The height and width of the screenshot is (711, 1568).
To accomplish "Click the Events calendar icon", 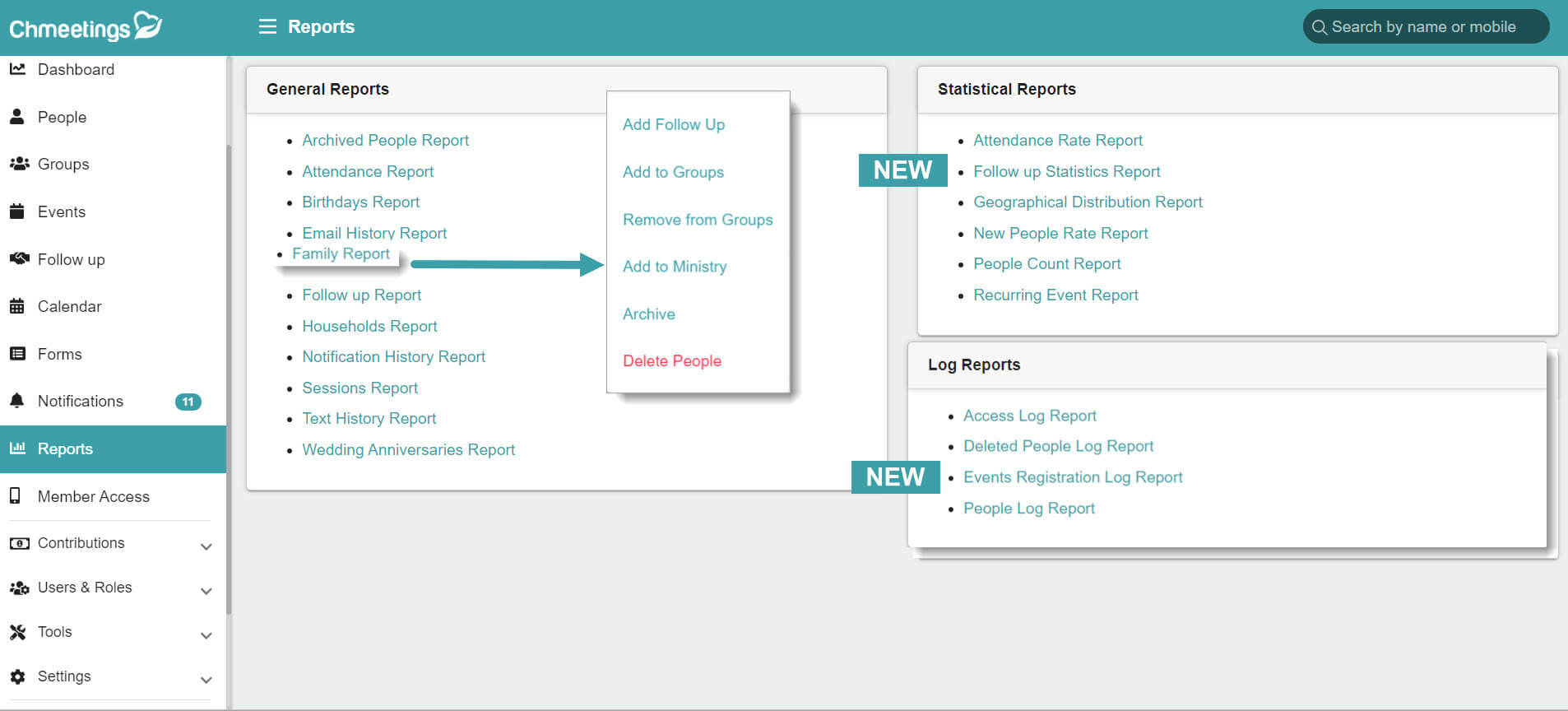I will pyautogui.click(x=16, y=211).
